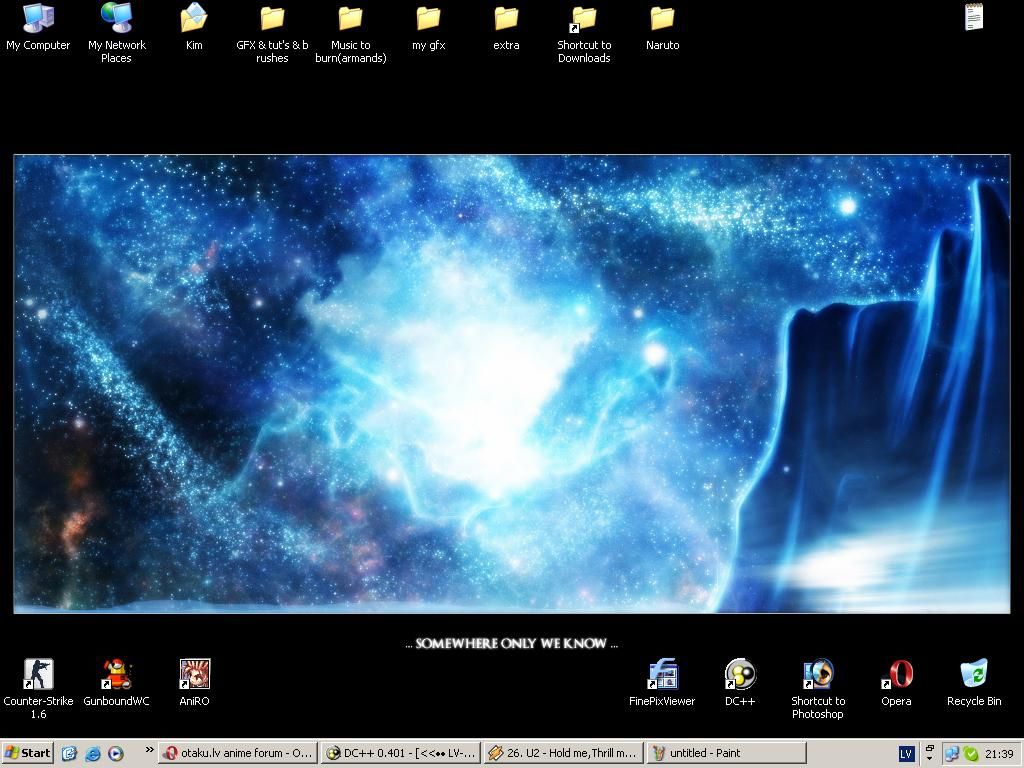The width and height of the screenshot is (1024, 768).
Task: Select the my gfx folder
Action: tap(428, 27)
